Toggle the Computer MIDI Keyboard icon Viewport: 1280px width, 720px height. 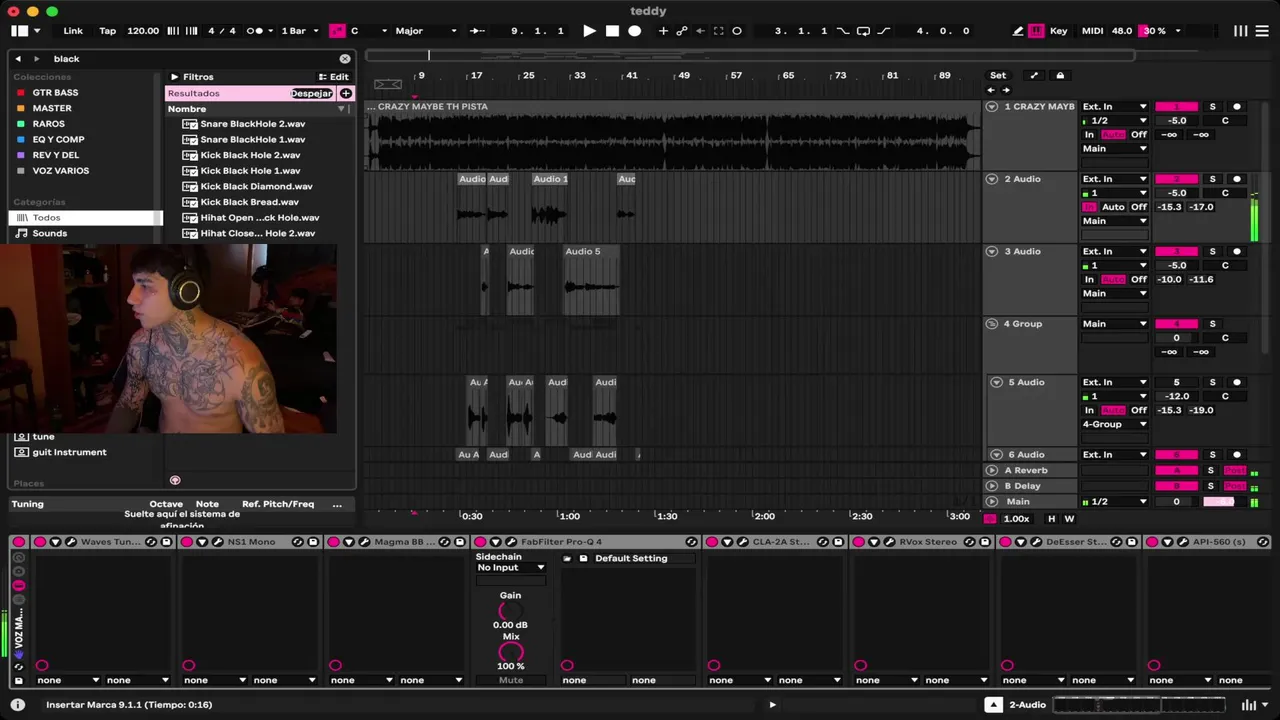point(1036,31)
